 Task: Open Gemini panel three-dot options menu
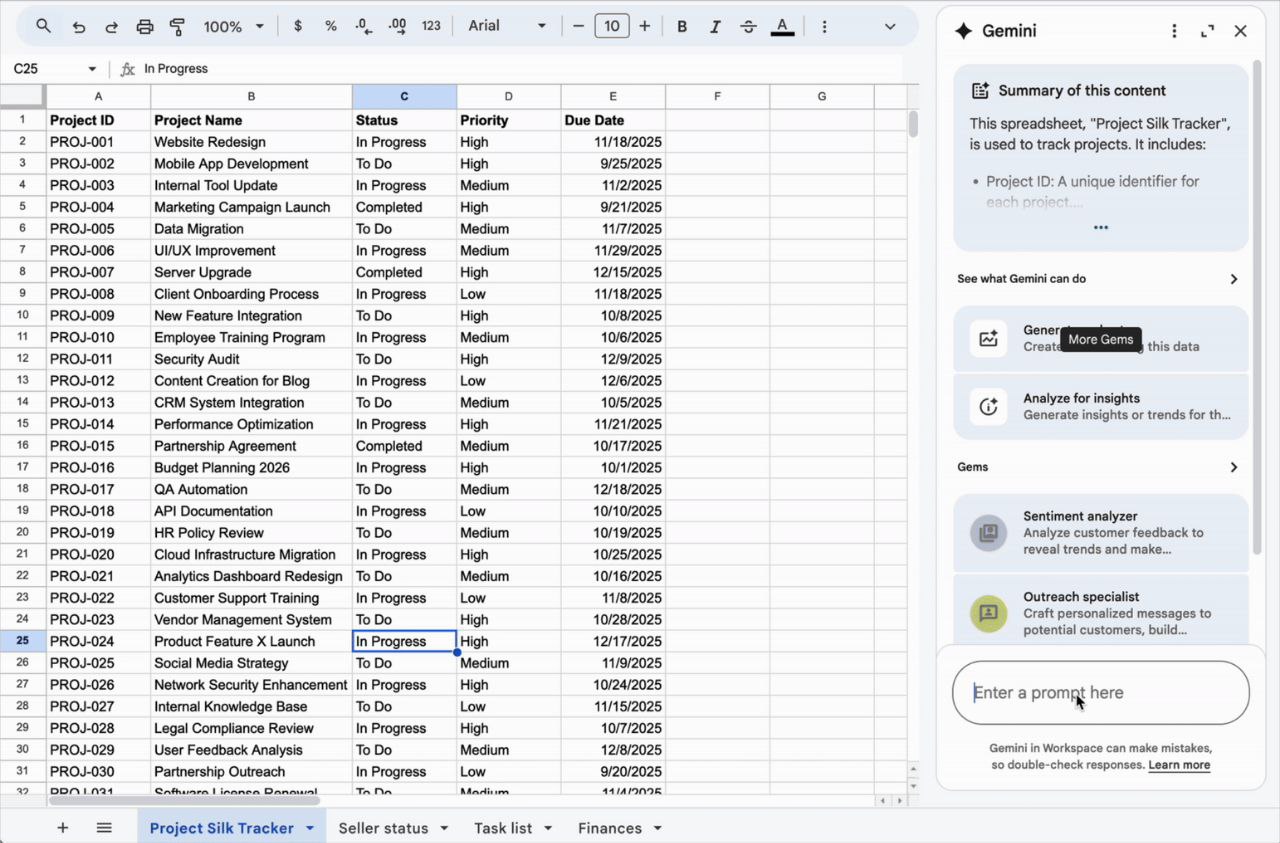pyautogui.click(x=1174, y=31)
